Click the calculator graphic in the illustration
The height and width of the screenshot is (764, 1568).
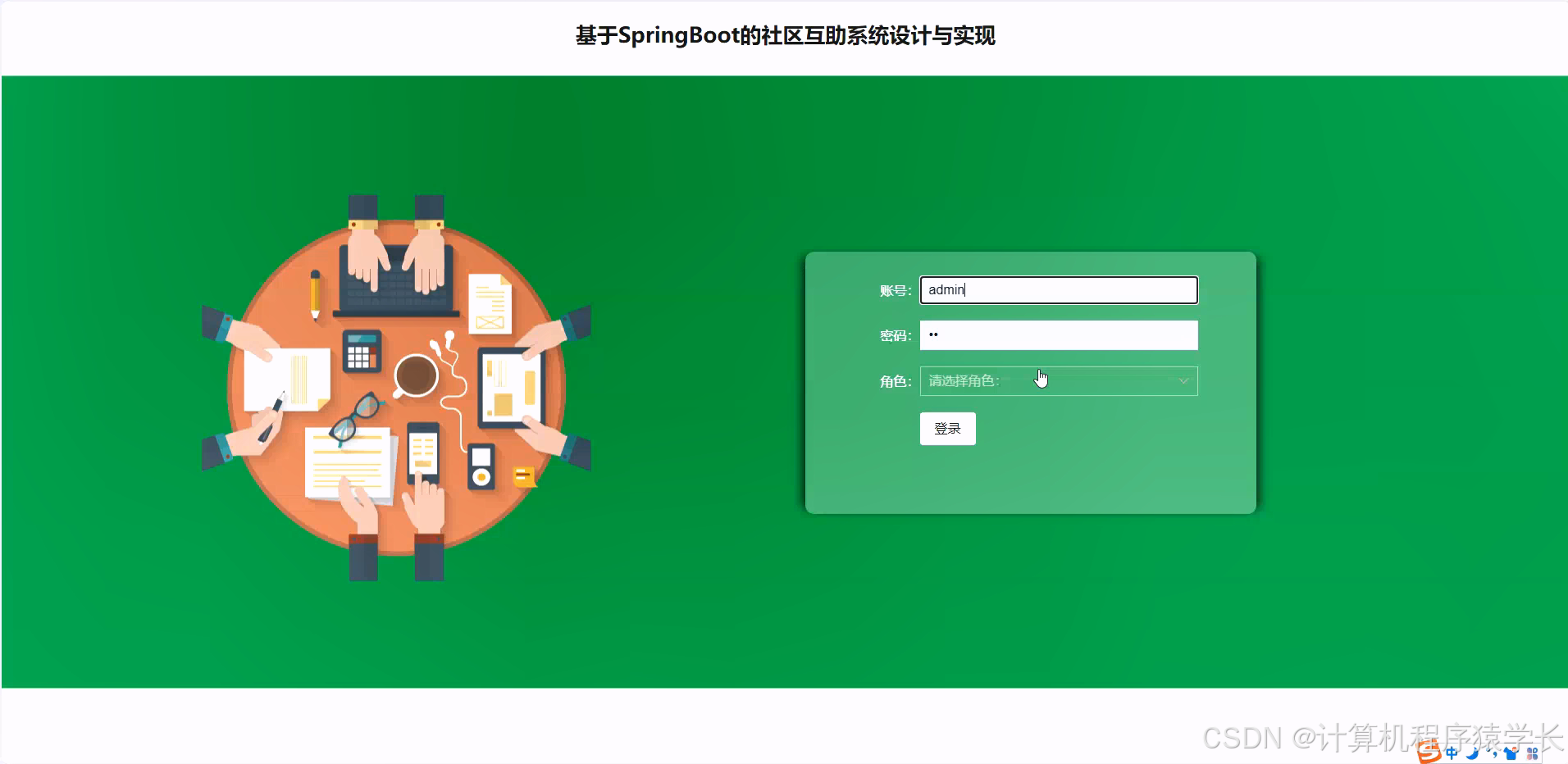pos(361,351)
